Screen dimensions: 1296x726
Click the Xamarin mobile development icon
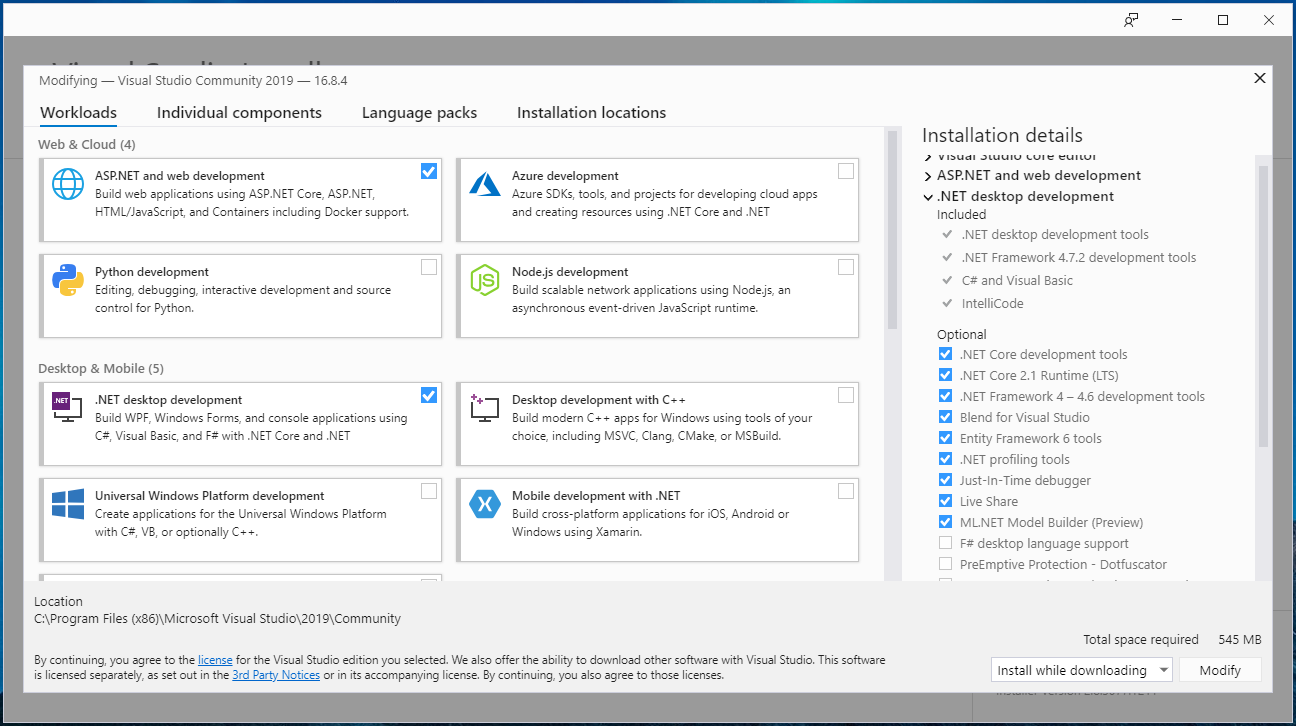pos(485,505)
